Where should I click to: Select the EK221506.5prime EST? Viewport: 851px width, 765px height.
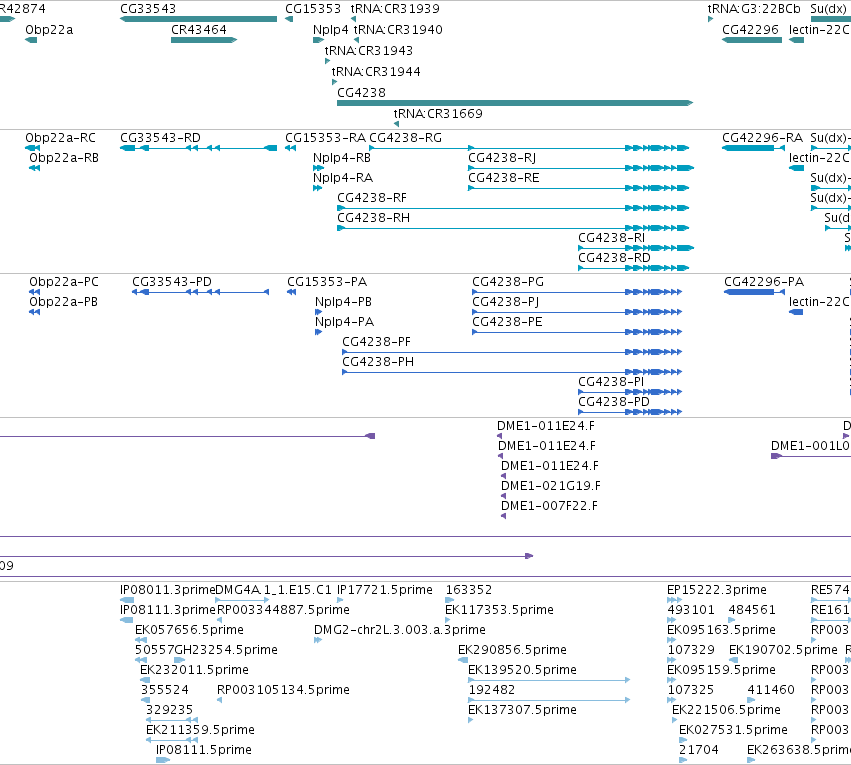(x=675, y=720)
